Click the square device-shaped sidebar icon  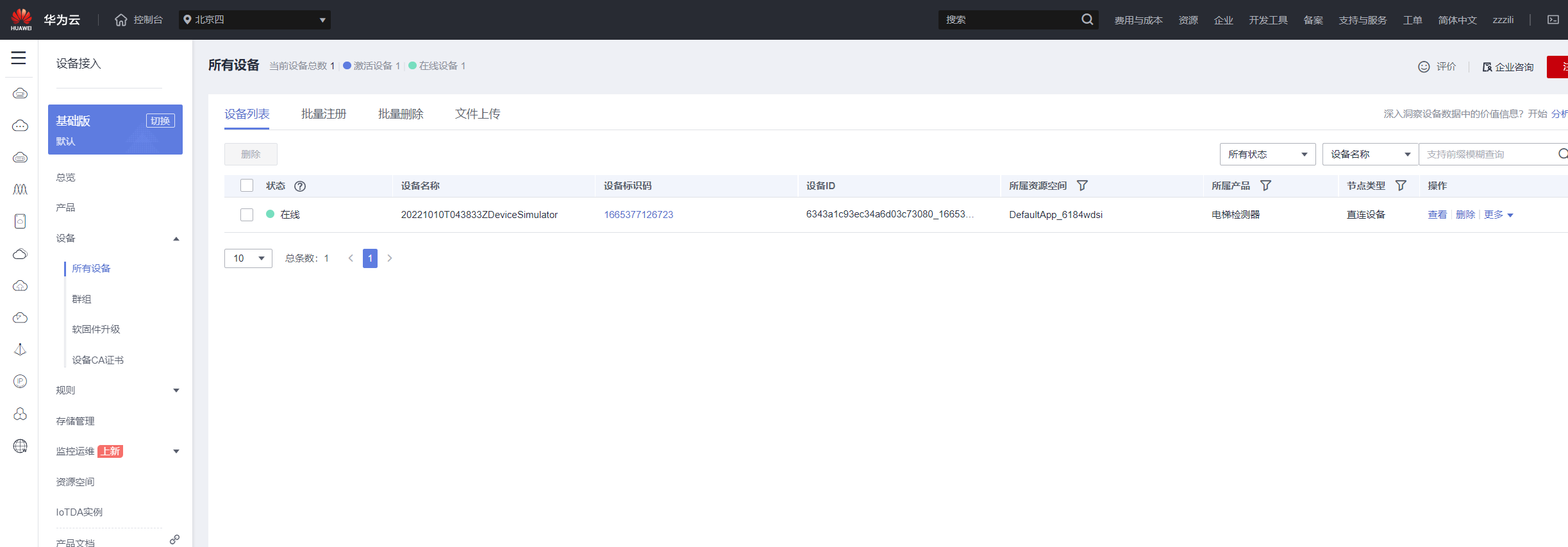coord(20,221)
